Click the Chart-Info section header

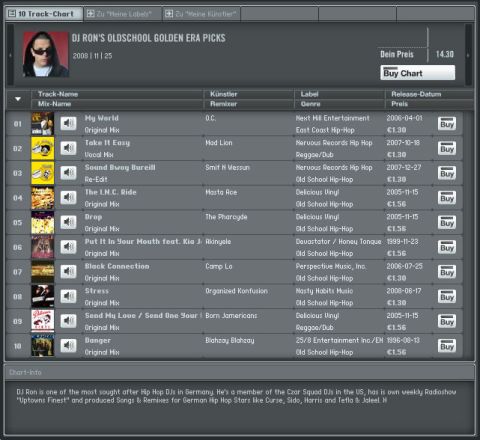click(239, 372)
